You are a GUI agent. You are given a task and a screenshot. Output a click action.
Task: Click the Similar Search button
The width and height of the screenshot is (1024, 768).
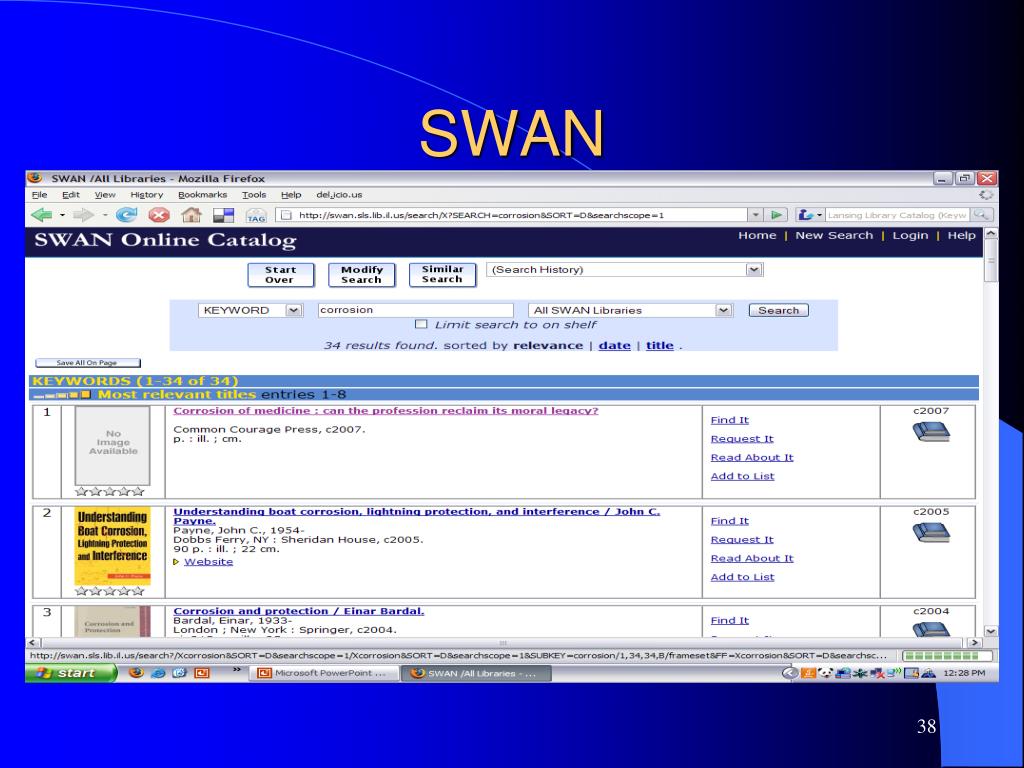(442, 274)
